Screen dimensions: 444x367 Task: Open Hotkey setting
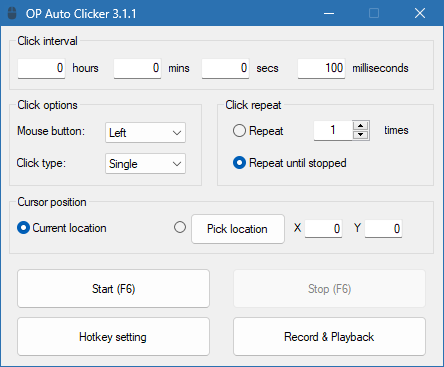pyautogui.click(x=113, y=337)
